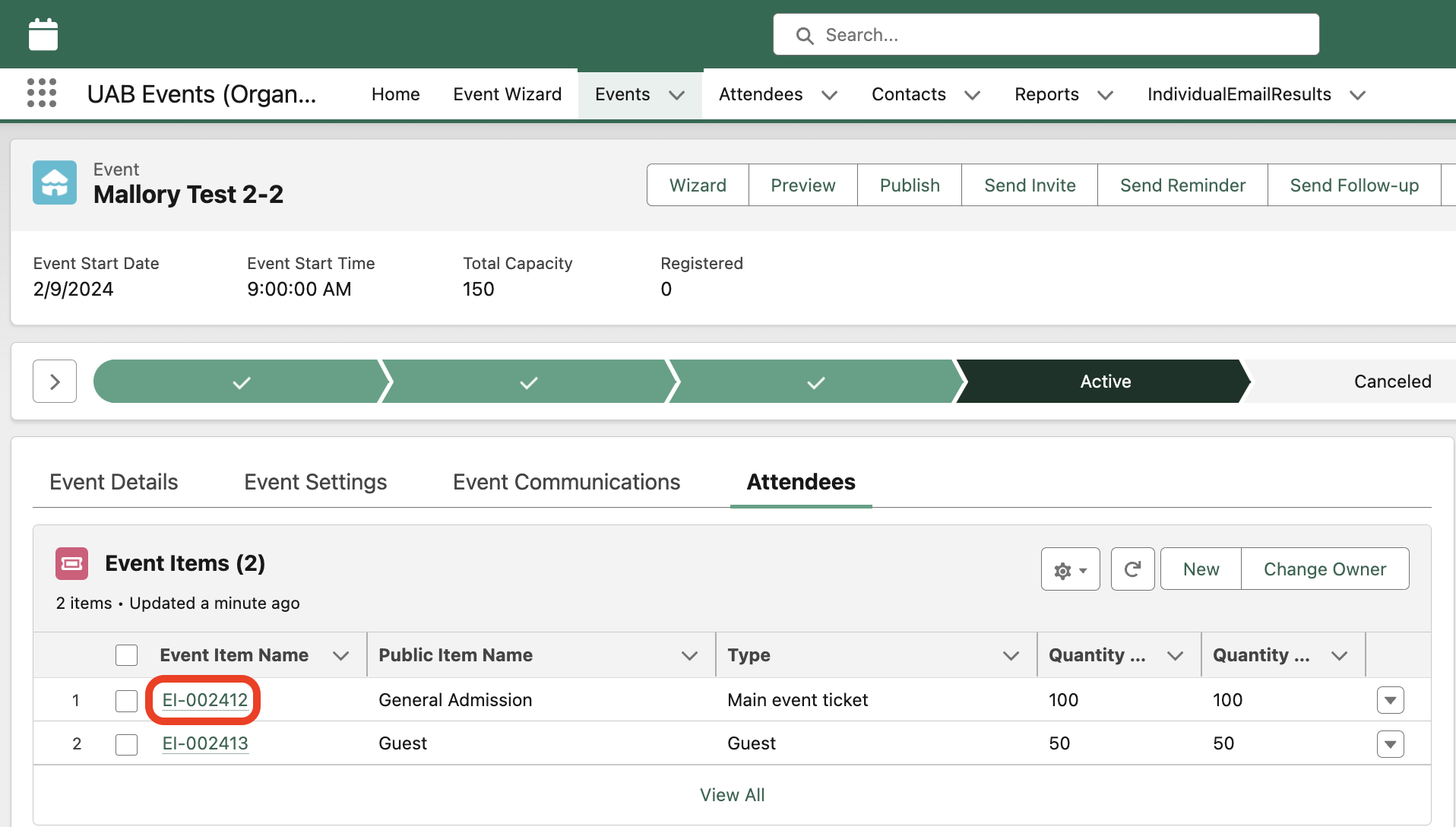1456x827 pixels.
Task: Check the checkbox for EI-002412
Action: [126, 700]
